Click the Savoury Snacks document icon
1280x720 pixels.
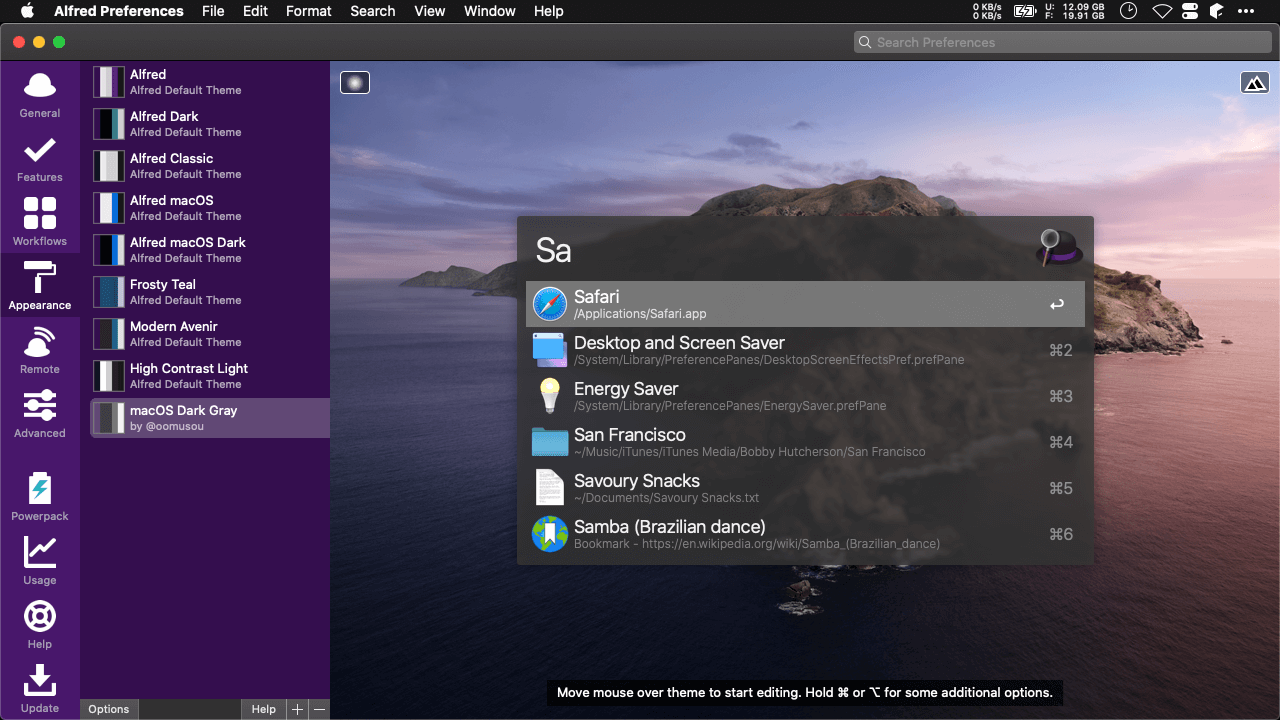pos(550,488)
